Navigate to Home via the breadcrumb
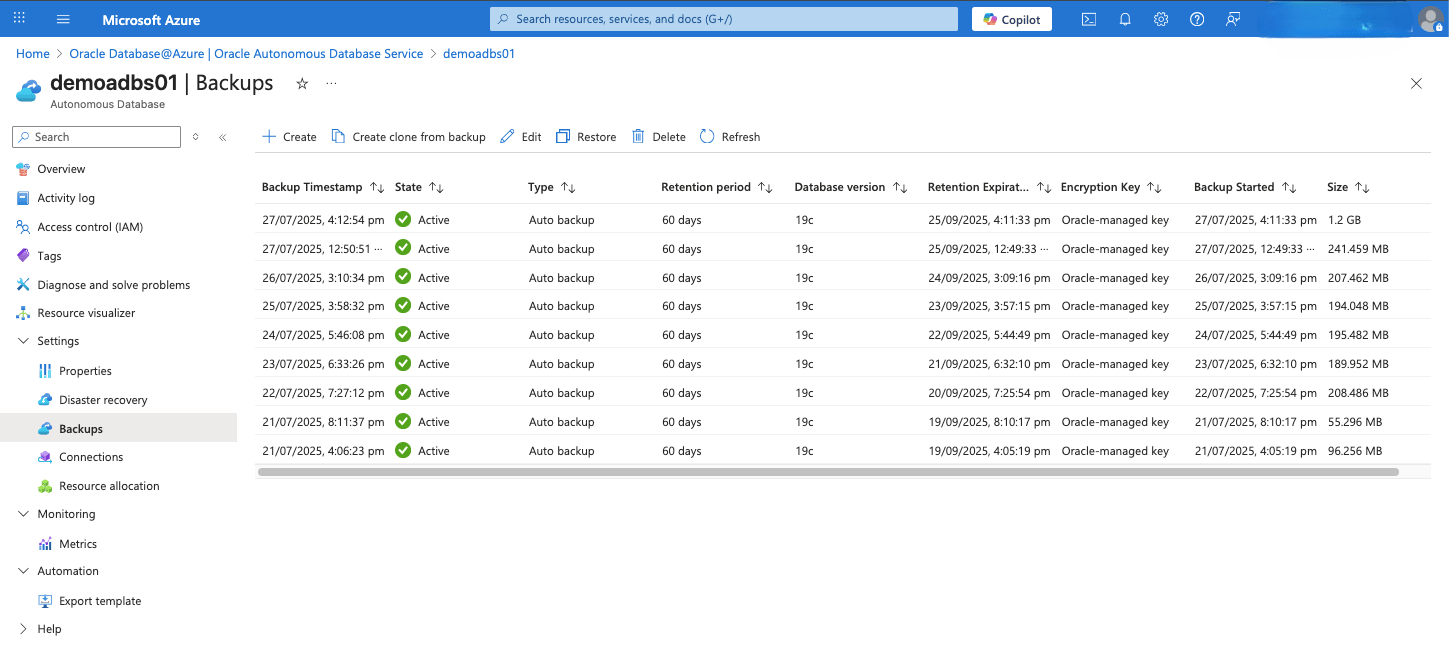This screenshot has width=1449, height=659. point(32,53)
